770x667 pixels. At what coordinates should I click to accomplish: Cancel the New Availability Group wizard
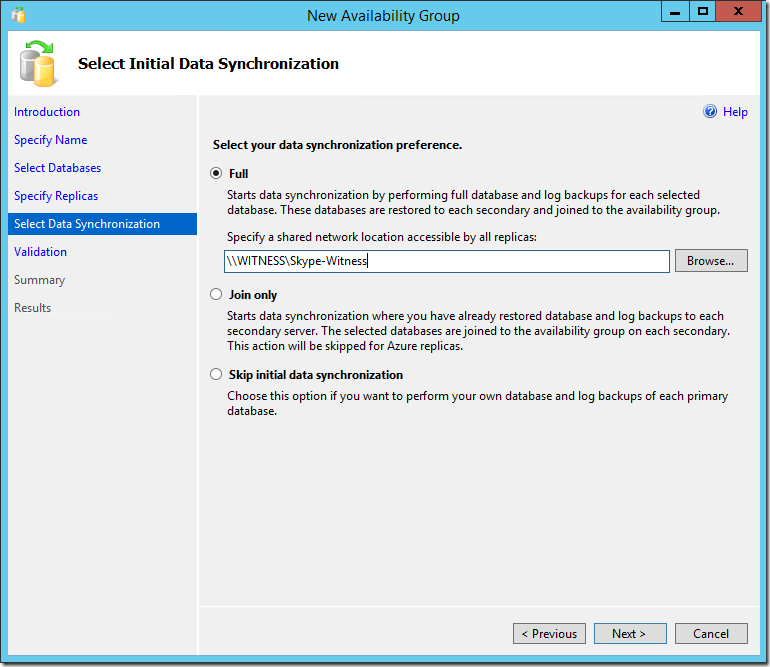point(711,634)
